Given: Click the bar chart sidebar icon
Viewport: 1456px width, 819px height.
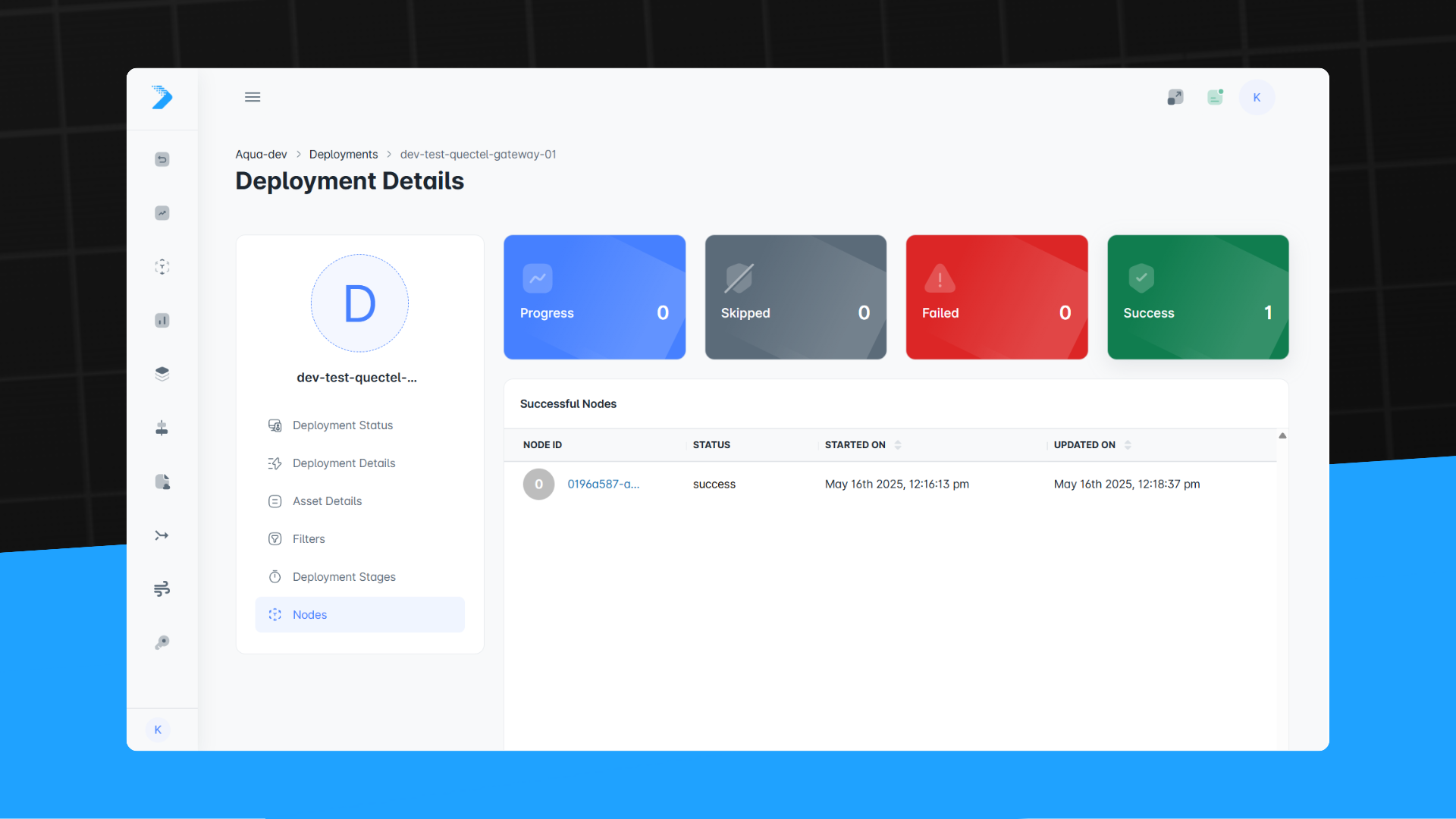Looking at the screenshot, I should [162, 320].
